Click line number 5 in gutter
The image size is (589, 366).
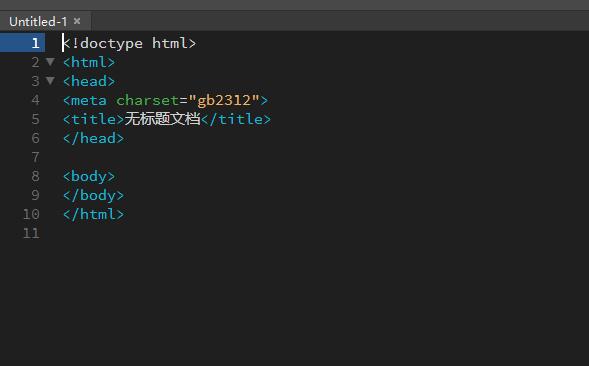click(35, 119)
